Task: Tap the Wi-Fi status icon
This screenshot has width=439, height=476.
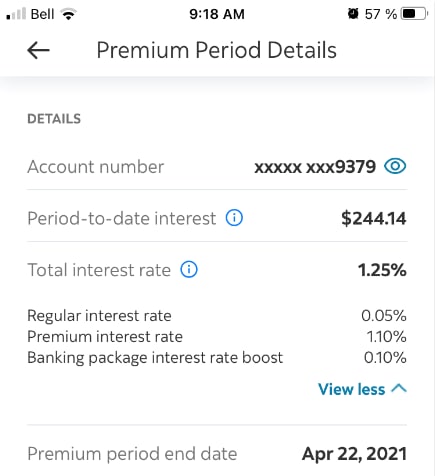Action: pyautogui.click(x=69, y=14)
